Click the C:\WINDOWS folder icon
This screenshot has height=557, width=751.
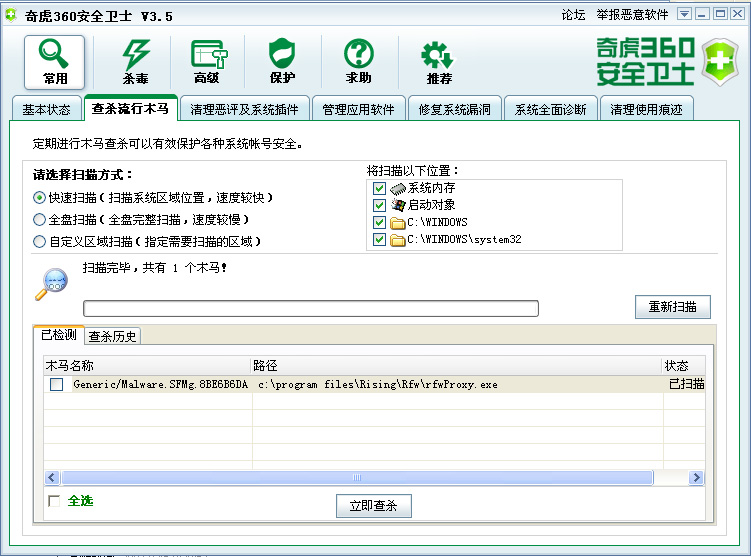398,223
